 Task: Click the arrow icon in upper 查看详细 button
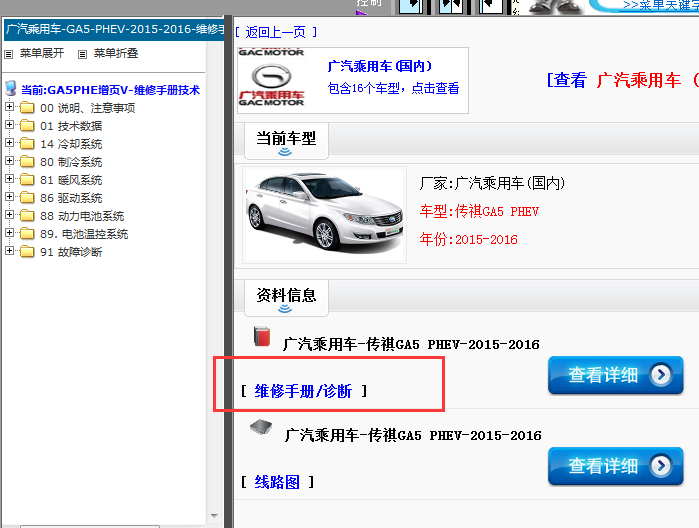[x=661, y=375]
